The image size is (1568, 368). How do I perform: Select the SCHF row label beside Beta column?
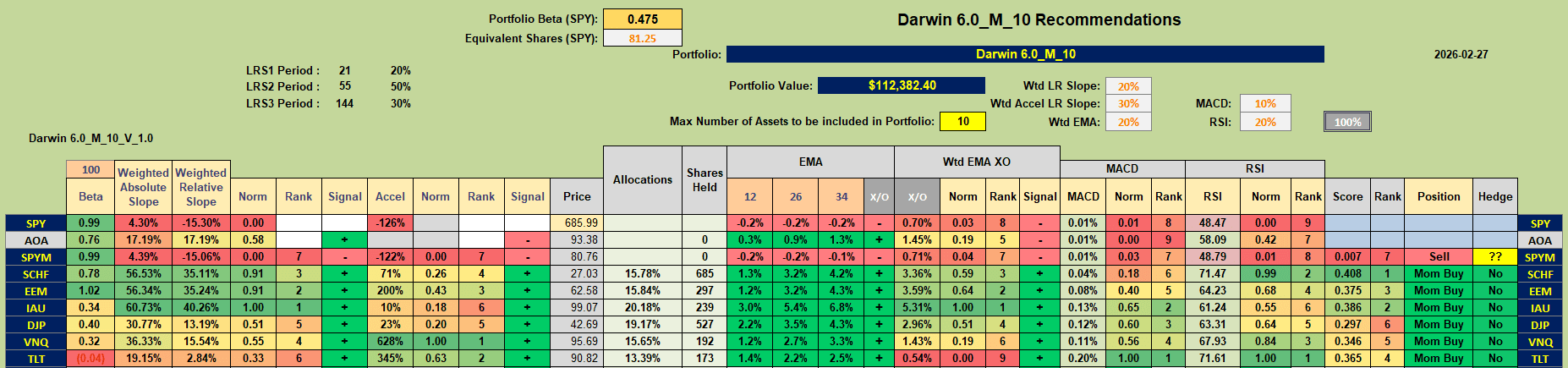36,274
